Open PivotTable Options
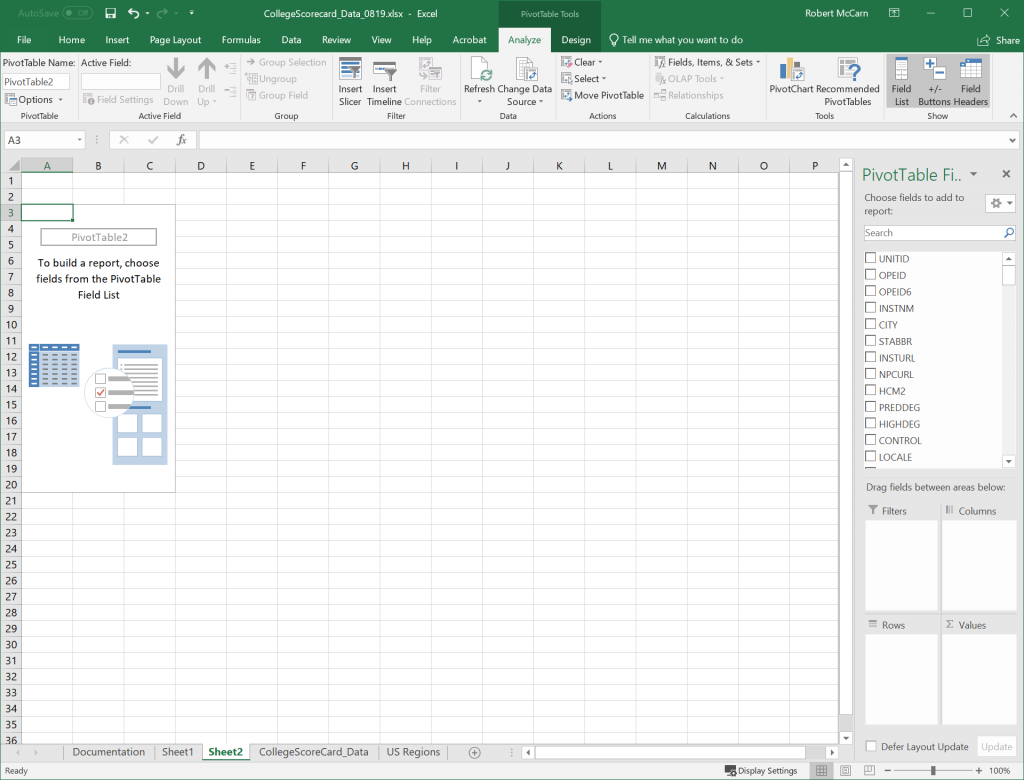 pos(33,100)
